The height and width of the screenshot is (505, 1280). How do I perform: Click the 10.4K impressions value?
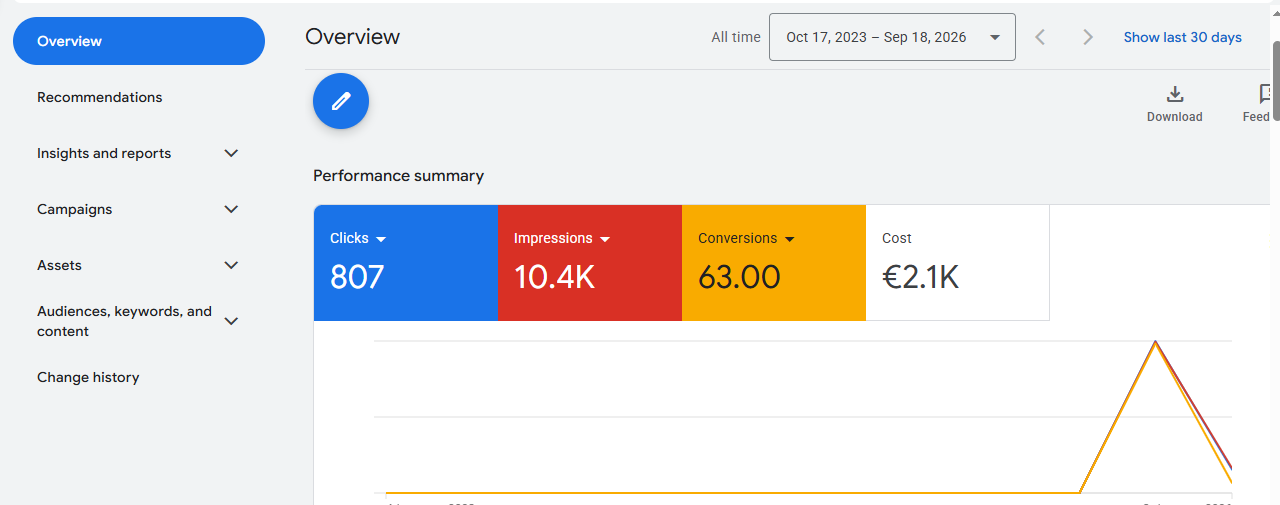554,277
